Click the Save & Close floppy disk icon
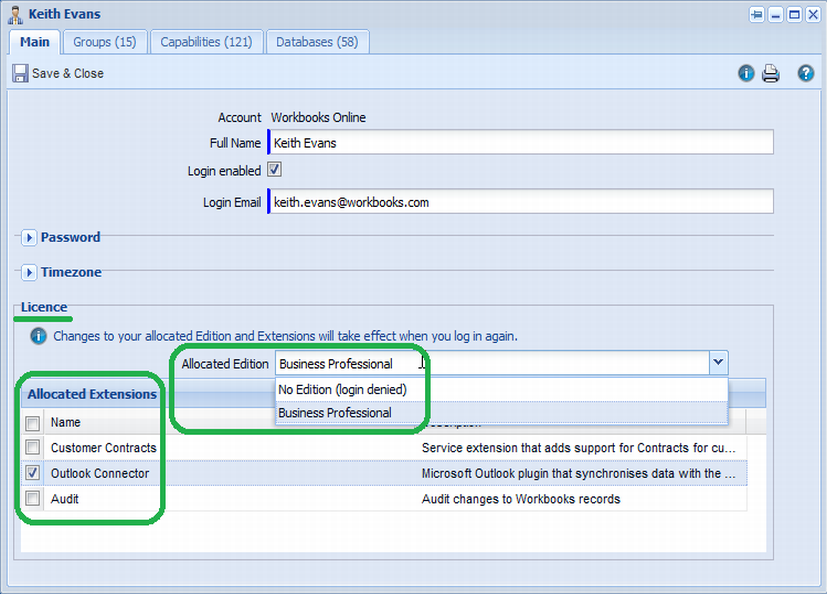The width and height of the screenshot is (827, 594). (20, 73)
